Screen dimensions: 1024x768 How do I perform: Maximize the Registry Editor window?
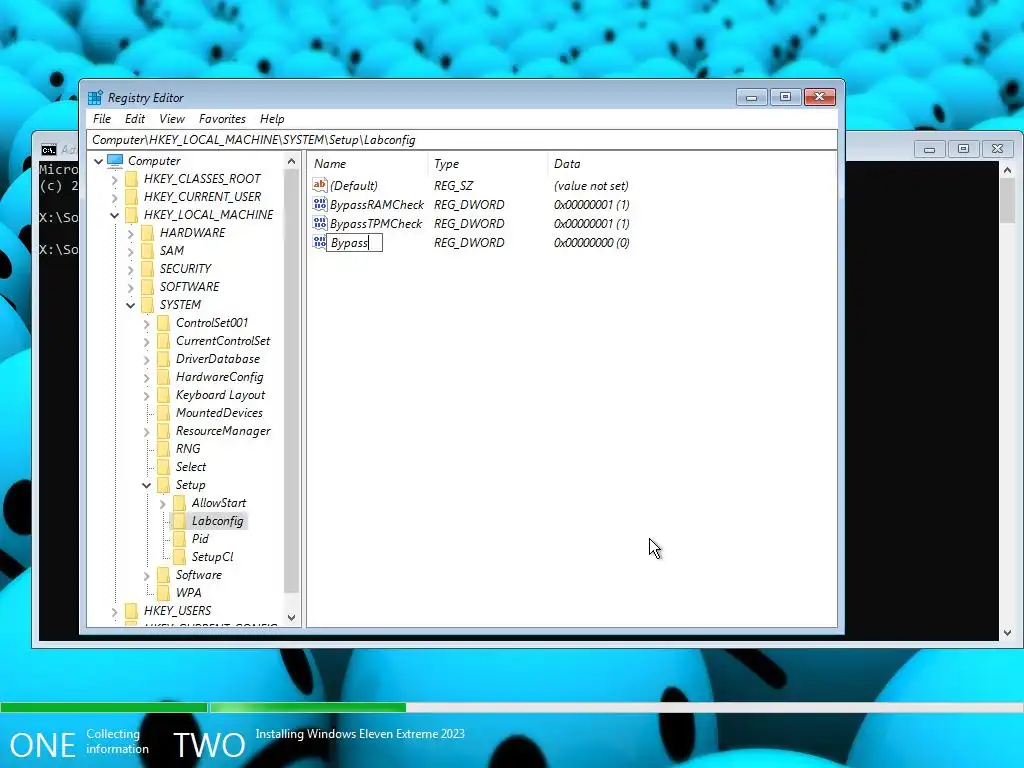tap(786, 97)
